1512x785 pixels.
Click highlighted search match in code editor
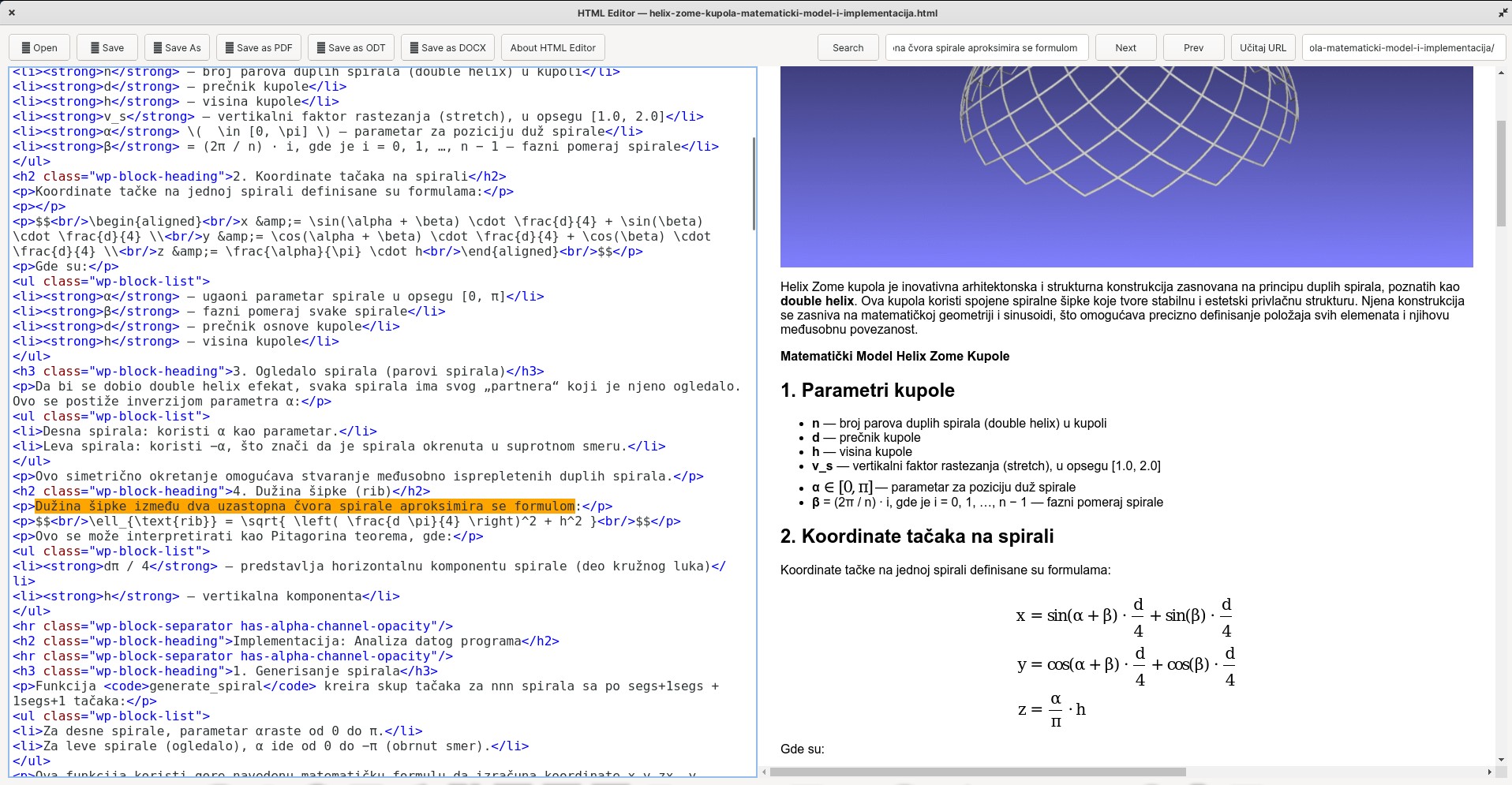click(305, 507)
